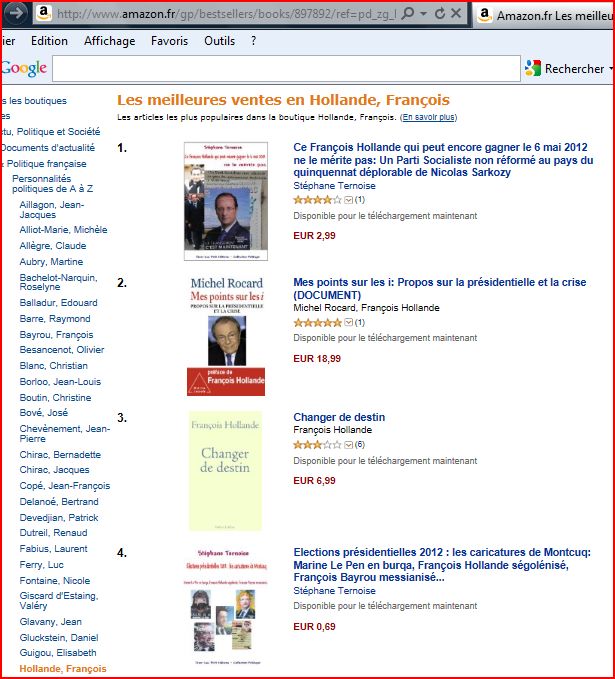The width and height of the screenshot is (615, 679).
Task: Open the Edition menu
Action: (x=49, y=41)
